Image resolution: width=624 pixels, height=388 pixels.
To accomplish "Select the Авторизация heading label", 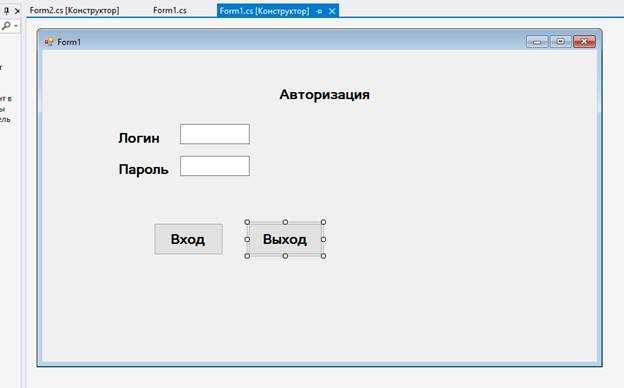I will [x=324, y=95].
